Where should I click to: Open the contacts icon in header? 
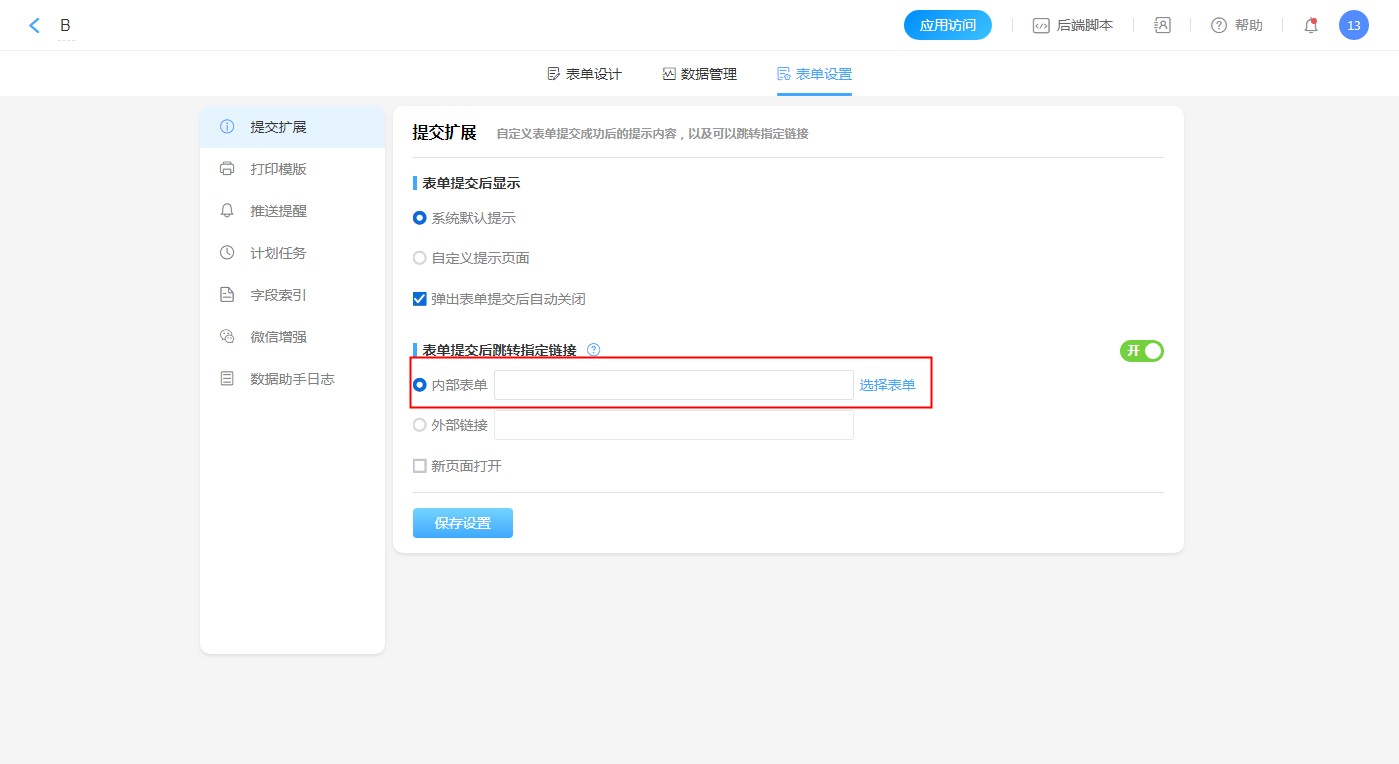coord(1162,26)
